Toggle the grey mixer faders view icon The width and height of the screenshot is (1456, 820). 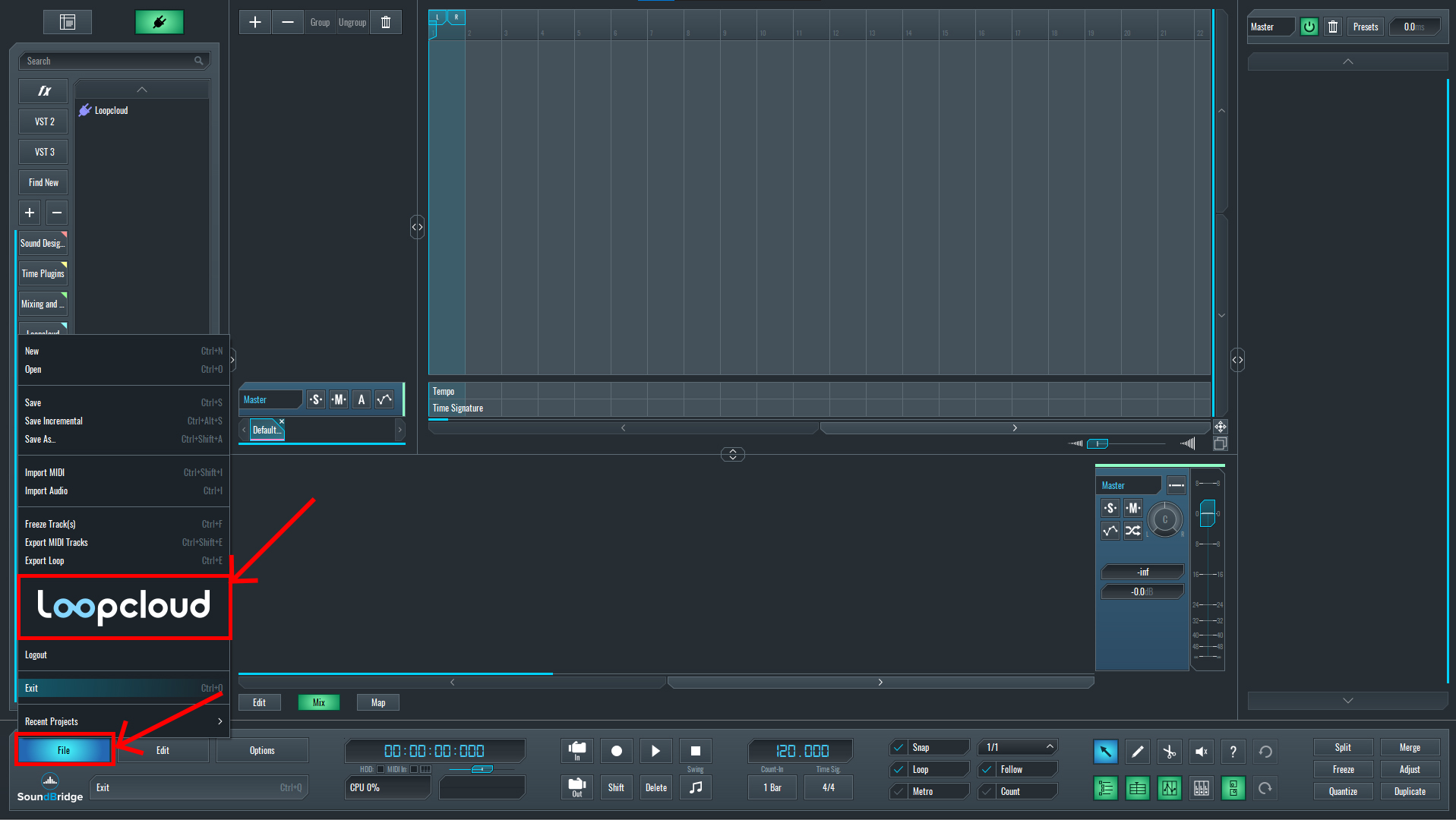pyautogui.click(x=1201, y=788)
